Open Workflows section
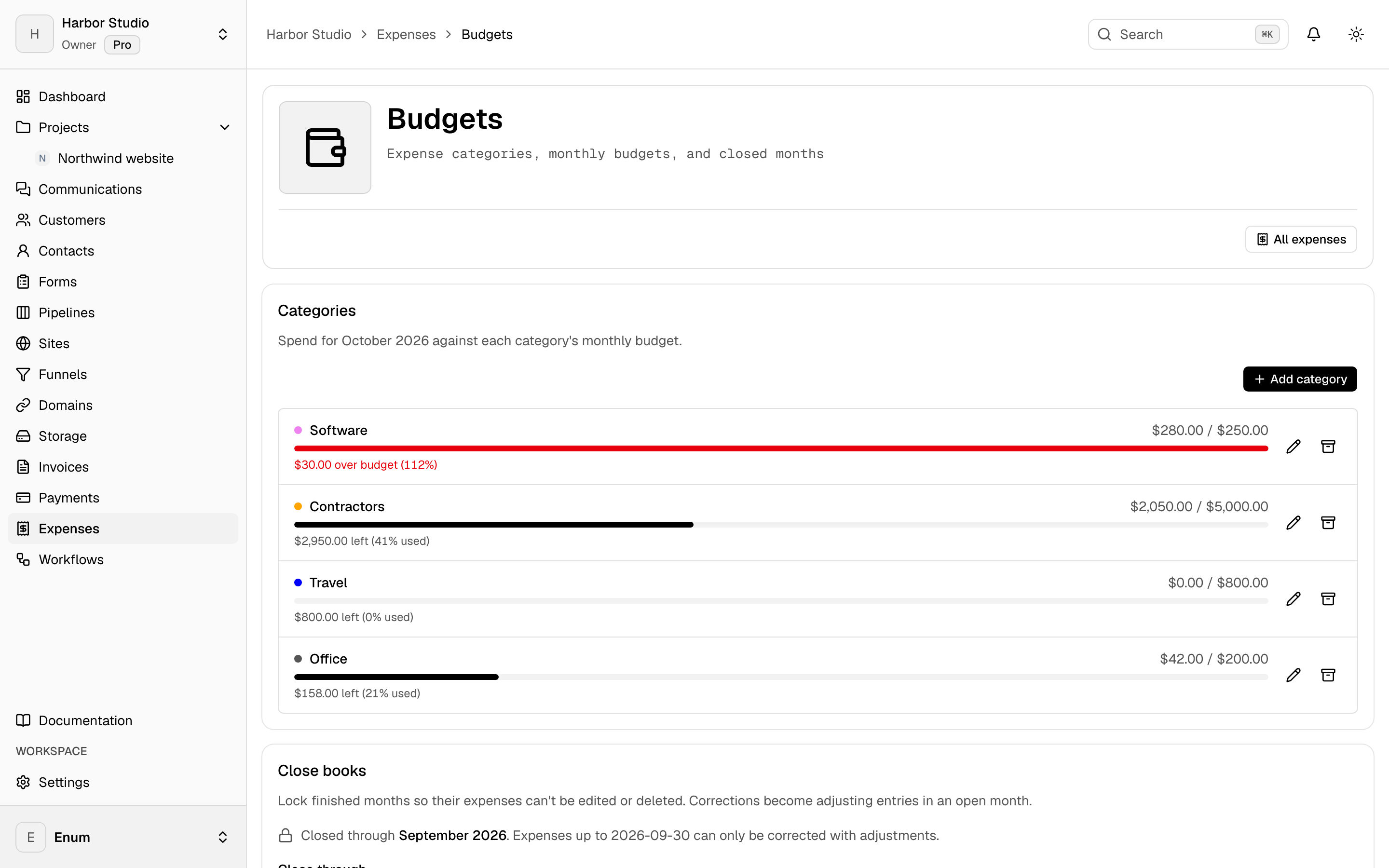Viewport: 1389px width, 868px height. point(123,559)
